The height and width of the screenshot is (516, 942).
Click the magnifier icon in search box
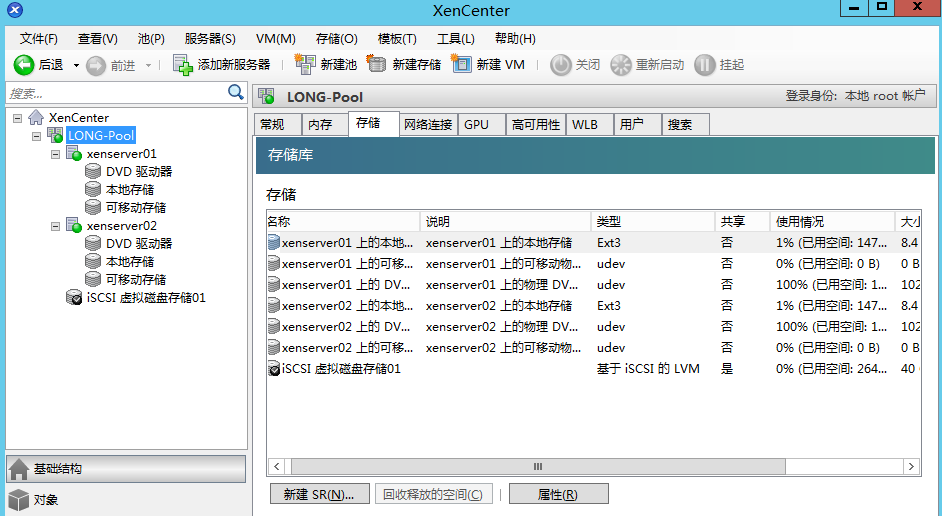236,92
